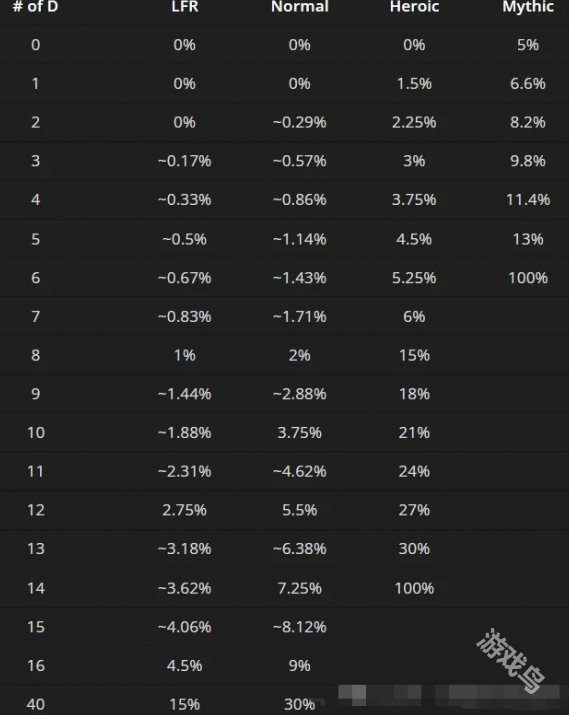Click the Normal 7.25% value
This screenshot has height=715, width=569.
click(300, 588)
